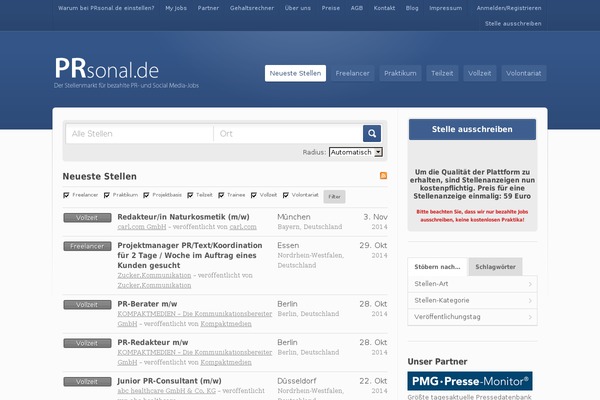This screenshot has width=600, height=400.
Task: Click the Alle Stellen search field
Action: coord(139,134)
